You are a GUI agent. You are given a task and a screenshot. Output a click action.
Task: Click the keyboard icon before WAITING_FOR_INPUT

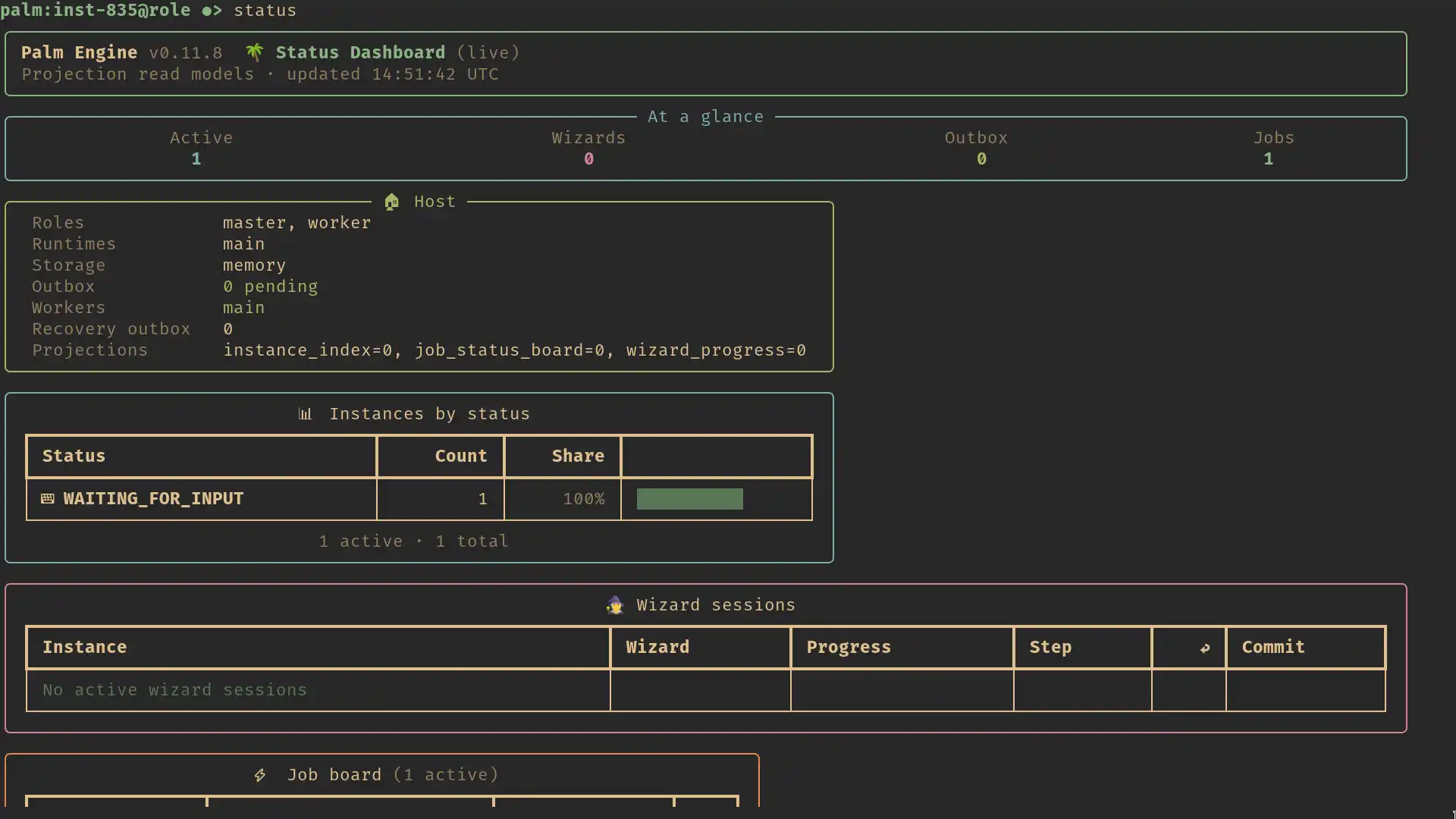pyautogui.click(x=47, y=499)
